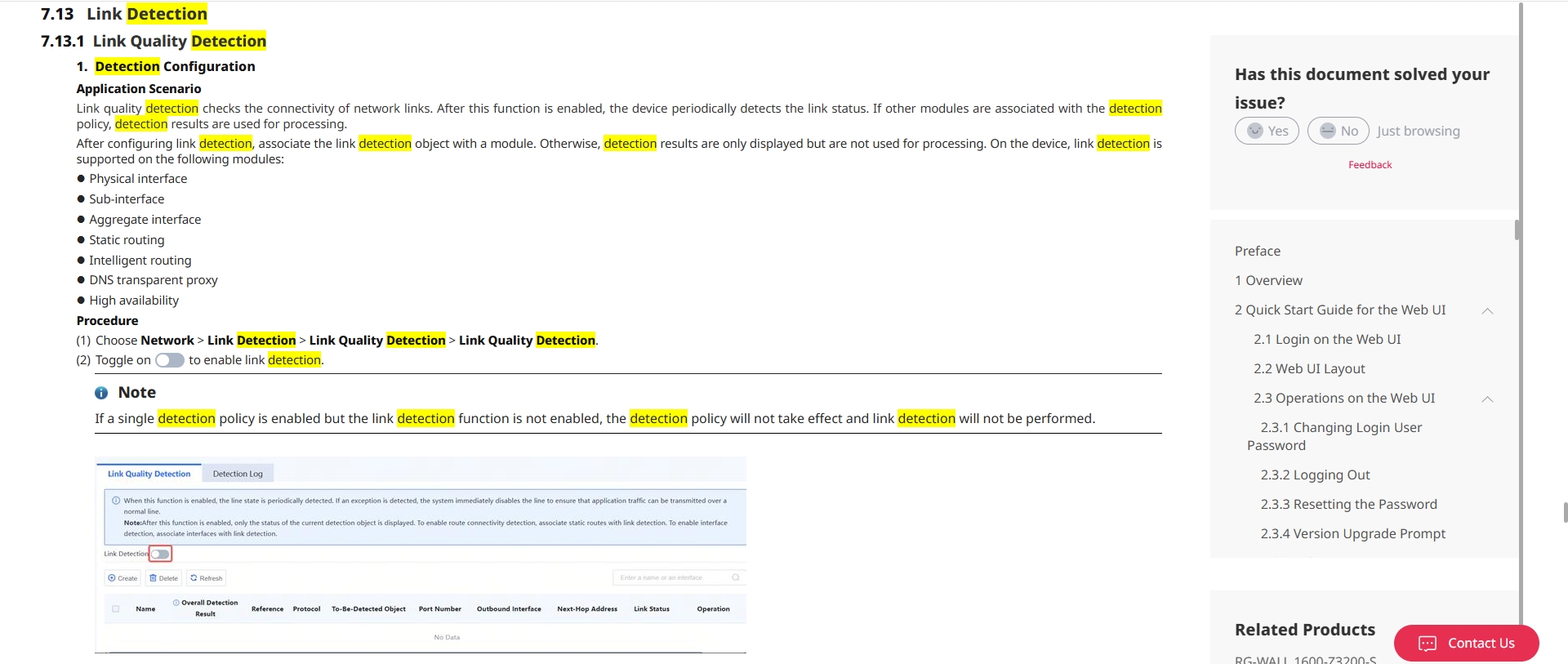Click the table of contents scrollbar thumb
Screen dimensions: 1568x664
[1517, 230]
